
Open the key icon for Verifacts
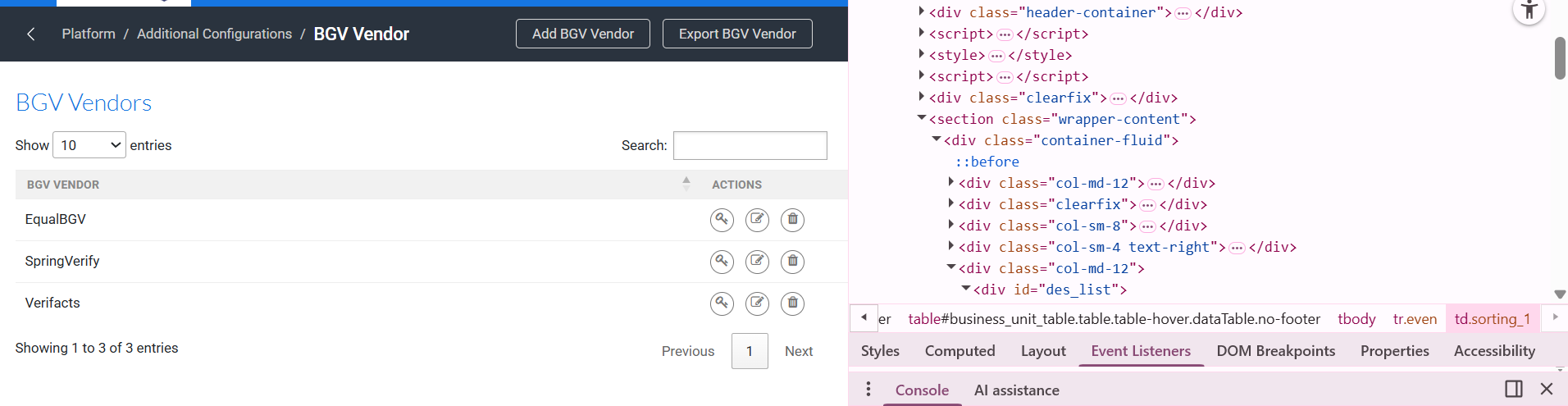pos(722,303)
